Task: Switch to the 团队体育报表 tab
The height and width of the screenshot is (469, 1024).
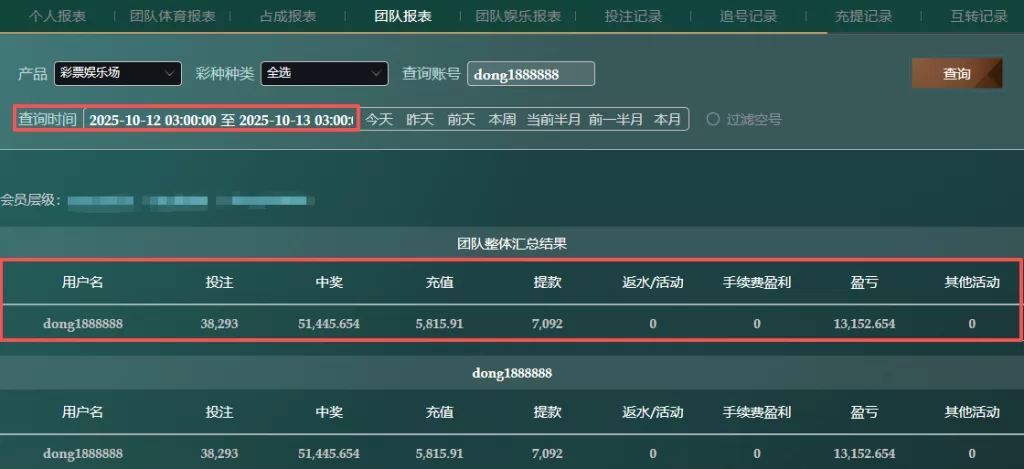Action: pyautogui.click(x=172, y=16)
